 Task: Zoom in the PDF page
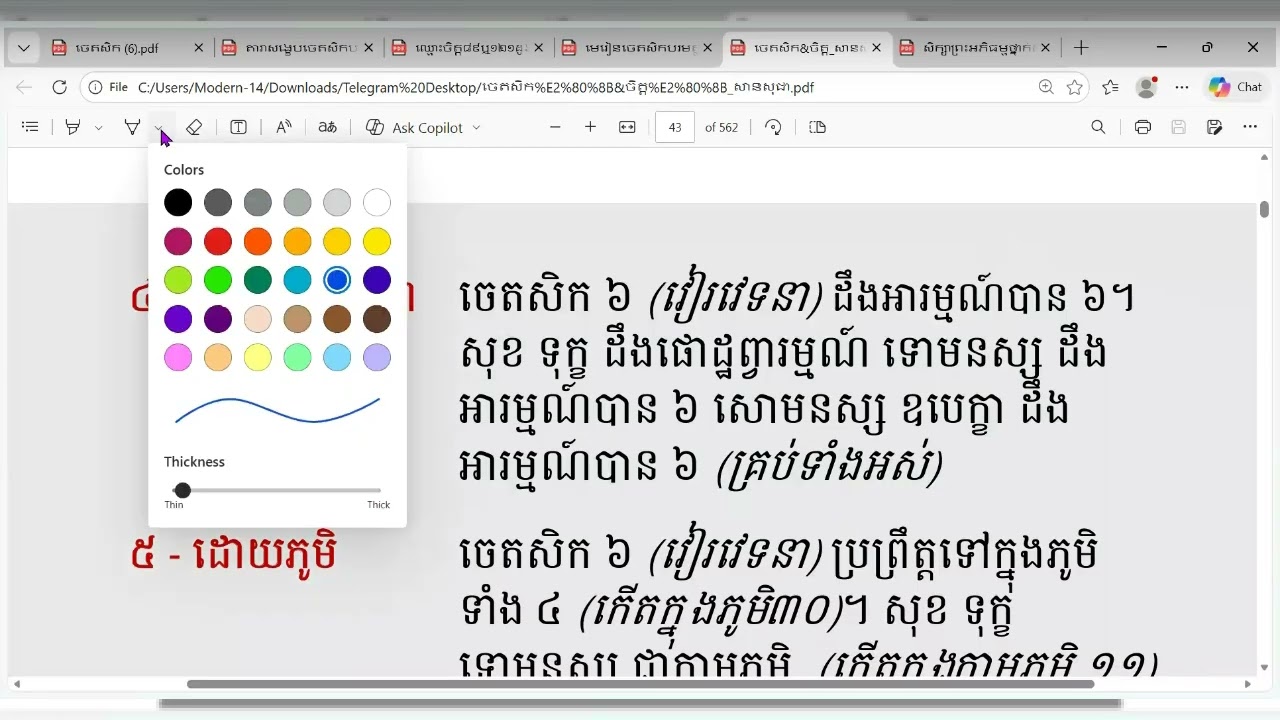[x=590, y=127]
